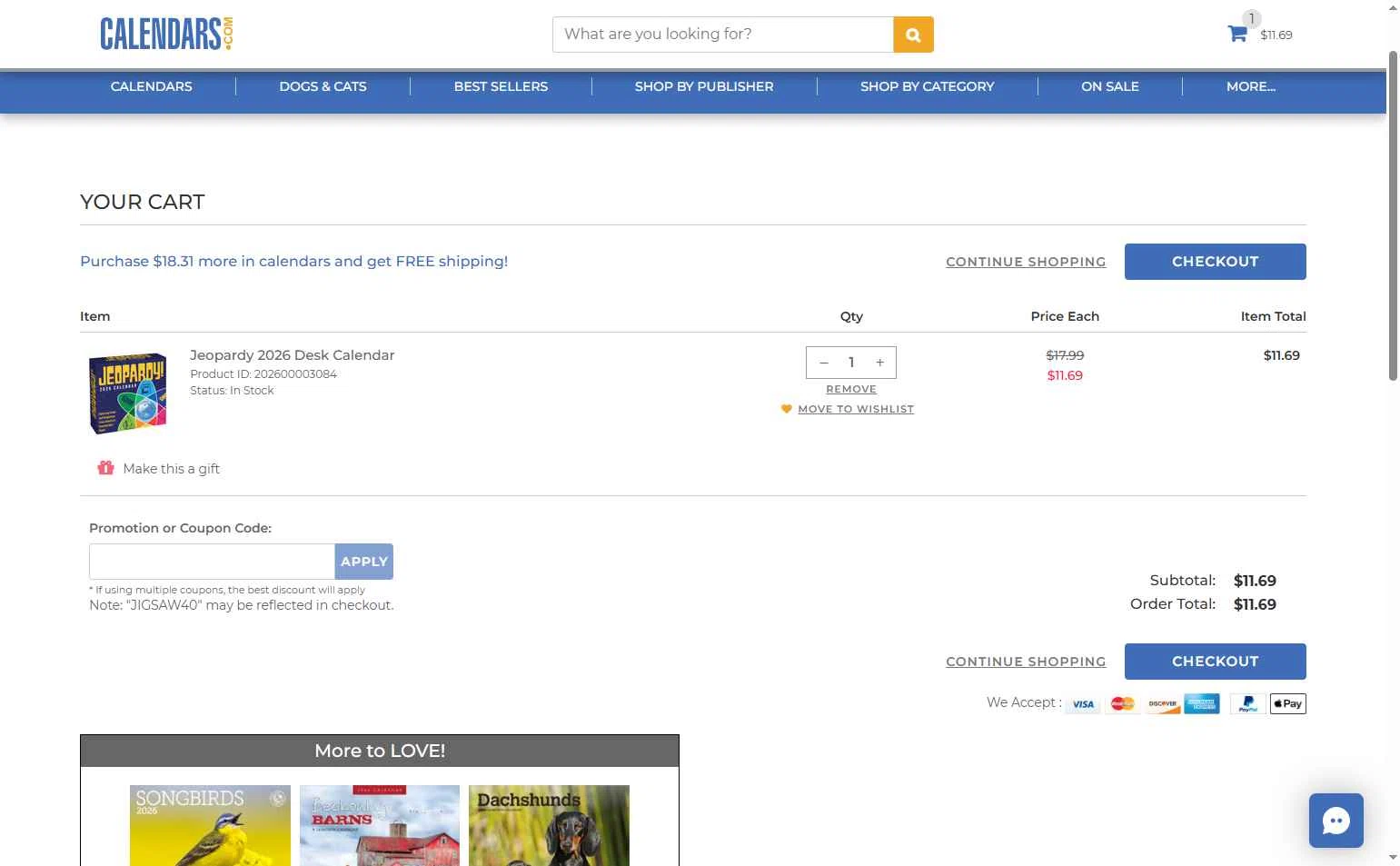This screenshot has width=1400, height=866.
Task: Remove the Jeopardy calendar from cart
Action: (851, 389)
